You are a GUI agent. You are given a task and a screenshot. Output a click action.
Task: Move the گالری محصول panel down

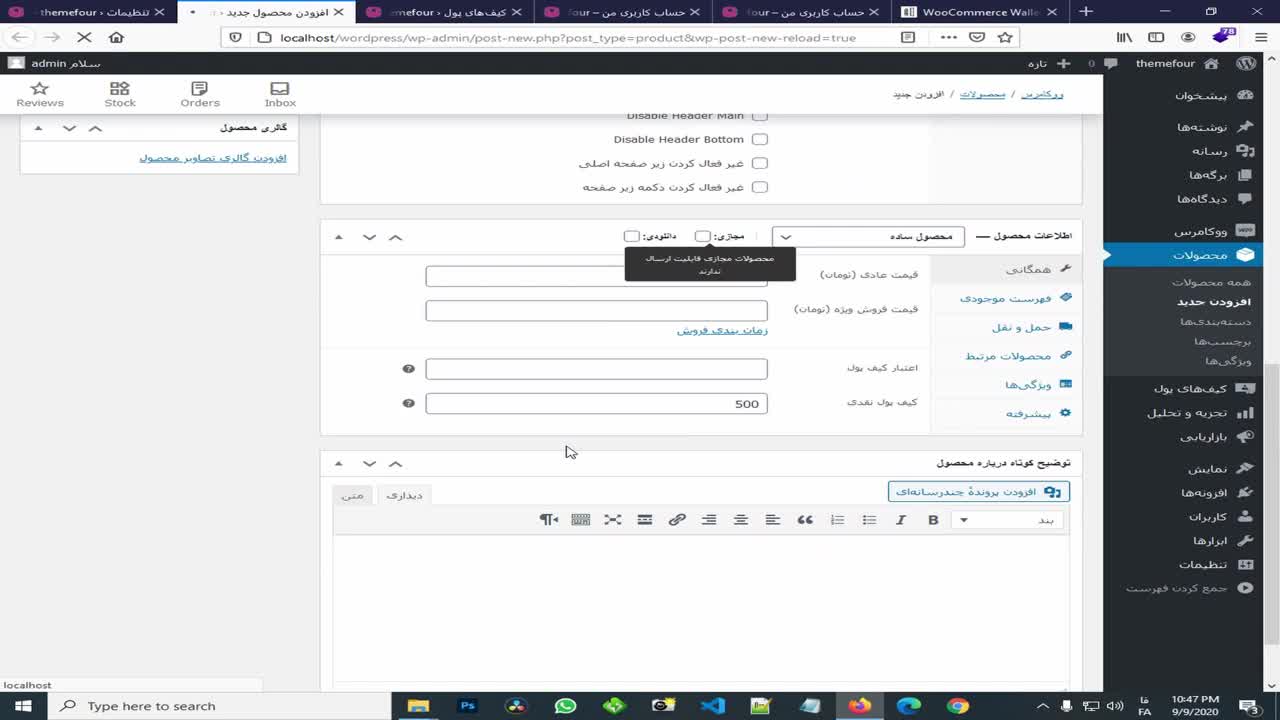coord(69,128)
